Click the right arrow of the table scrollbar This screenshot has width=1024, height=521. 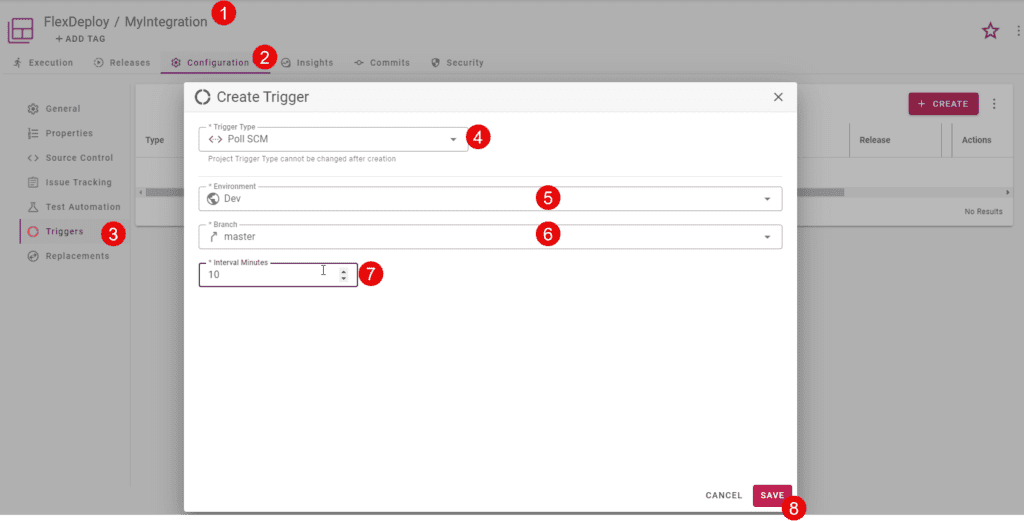point(1008,193)
